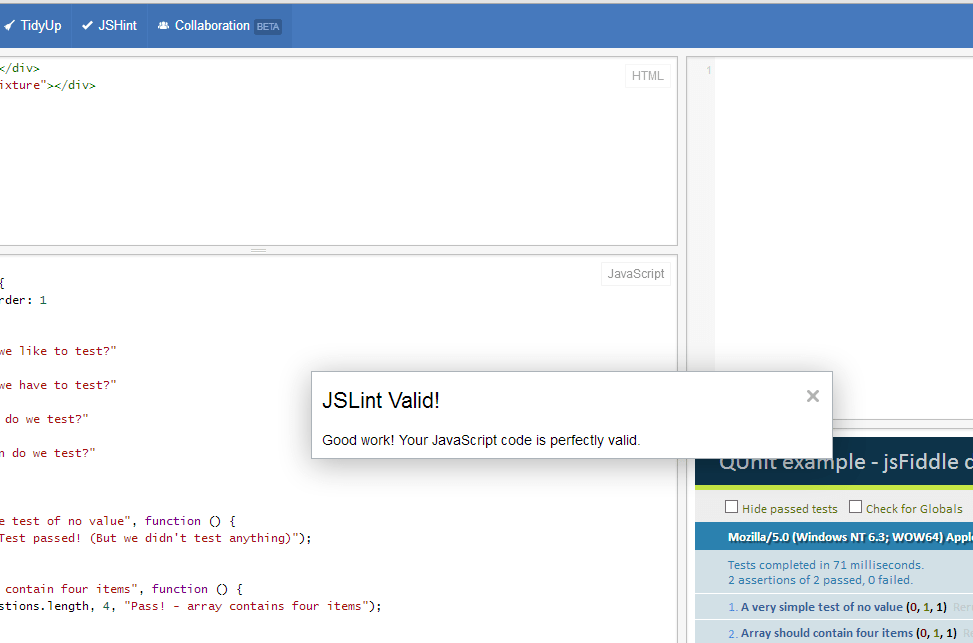The image size is (973, 643).
Task: Close the JSLint Valid dialog
Action: coord(813,396)
